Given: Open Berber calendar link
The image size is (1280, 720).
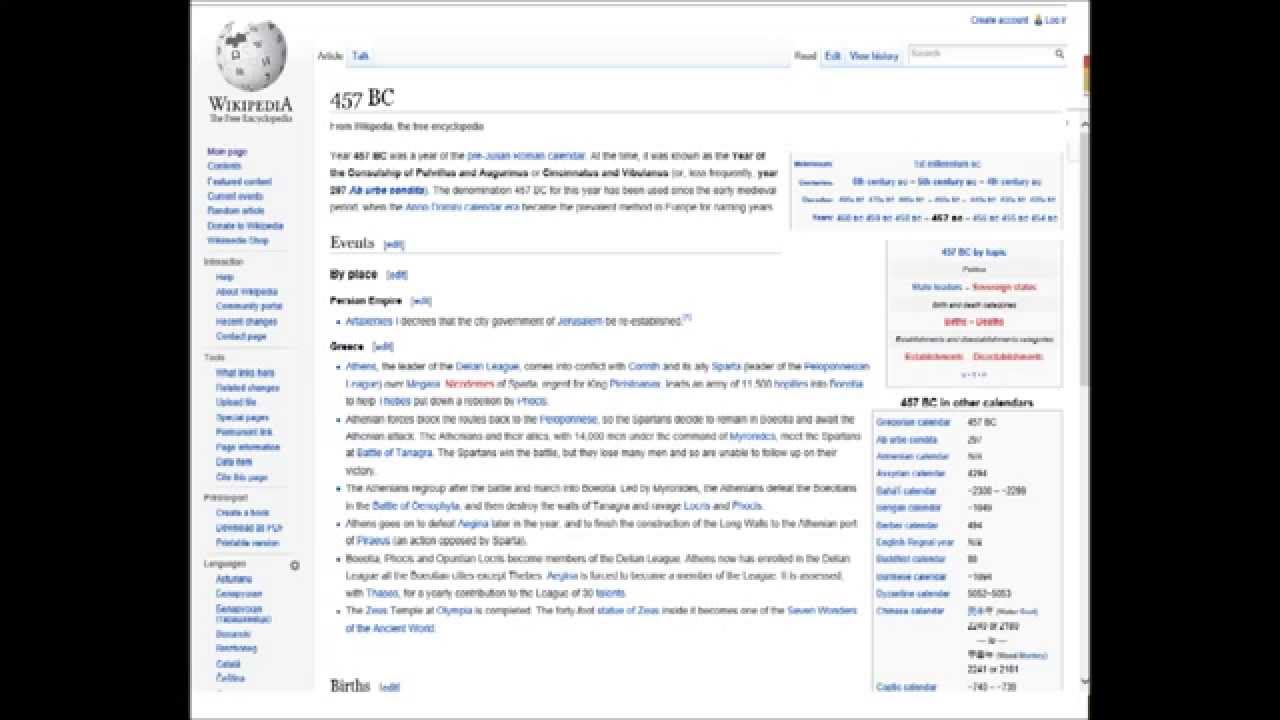Looking at the screenshot, I should (x=907, y=525).
